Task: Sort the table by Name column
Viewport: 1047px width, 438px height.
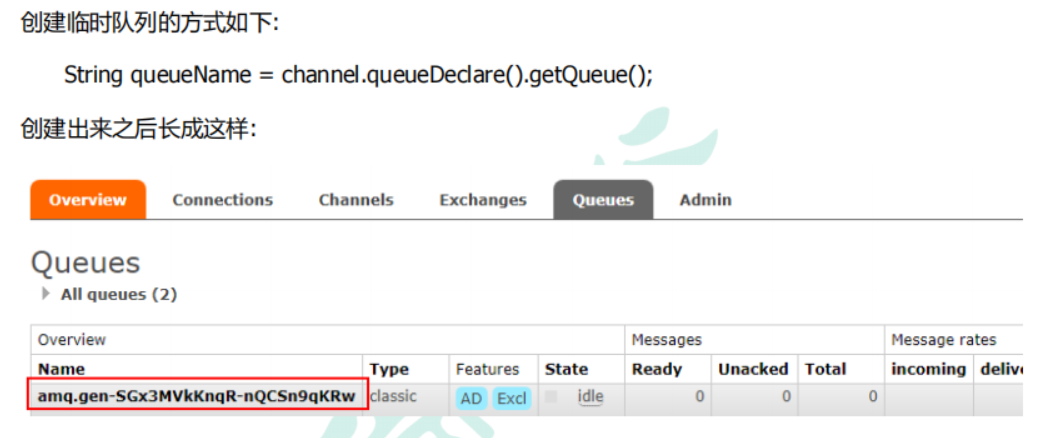Action: click(x=61, y=369)
